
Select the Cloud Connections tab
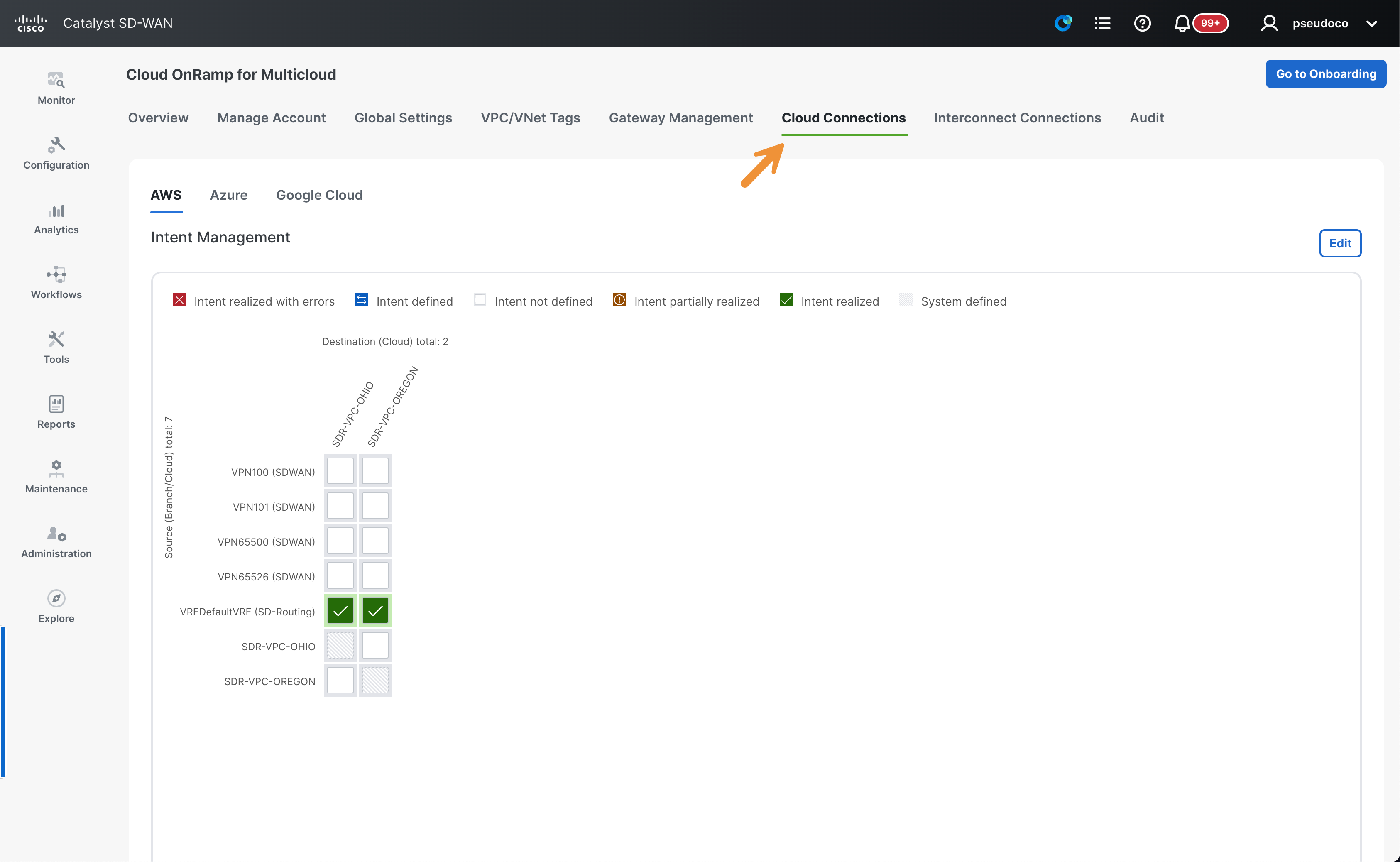click(x=844, y=118)
